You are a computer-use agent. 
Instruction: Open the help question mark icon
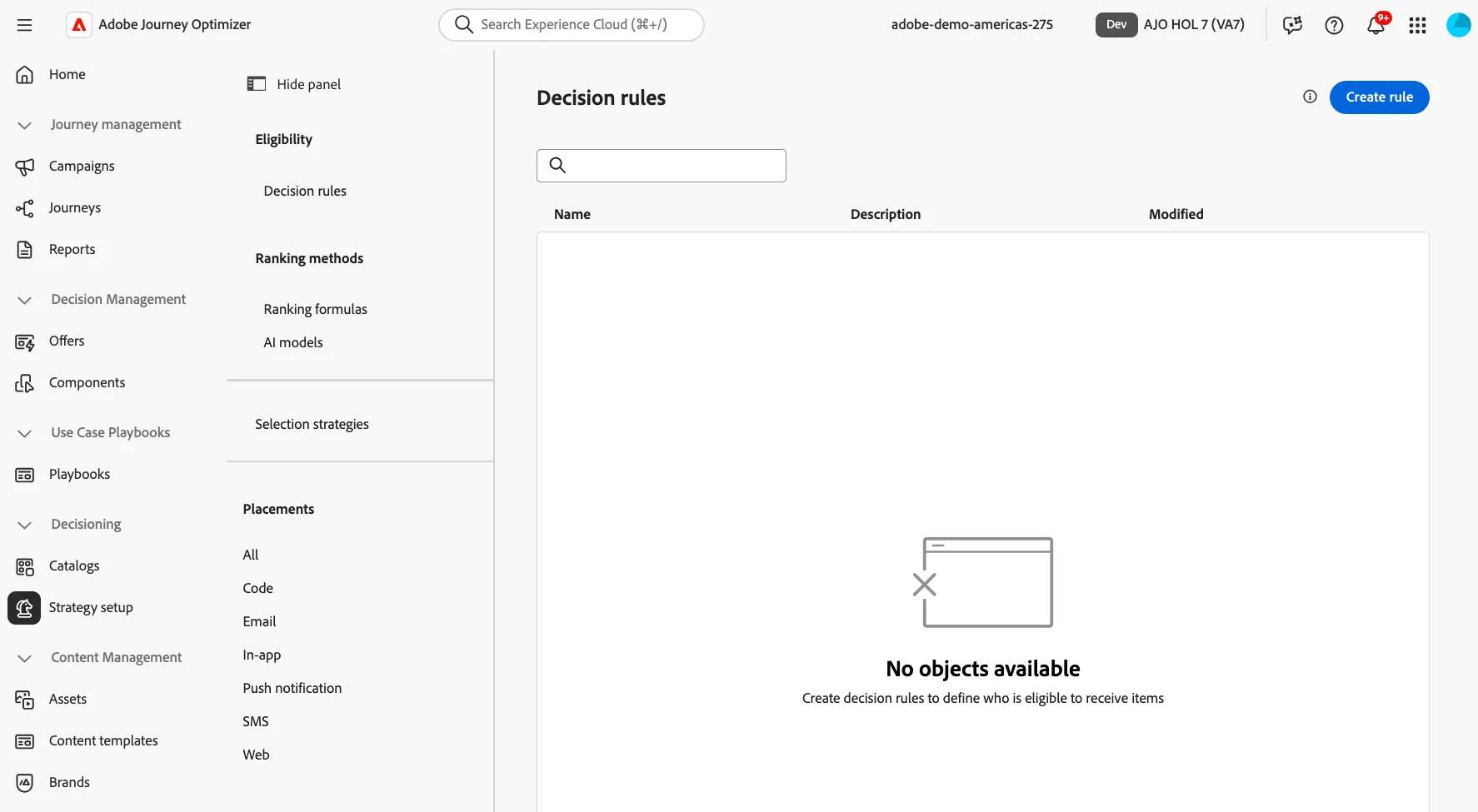[1334, 25]
